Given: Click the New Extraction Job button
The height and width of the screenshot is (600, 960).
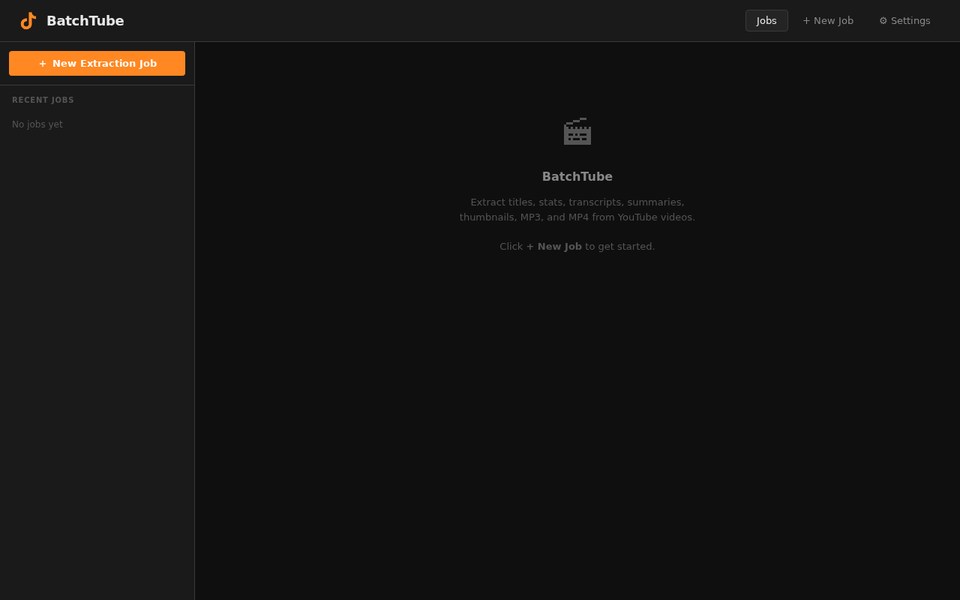Looking at the screenshot, I should (97, 63).
